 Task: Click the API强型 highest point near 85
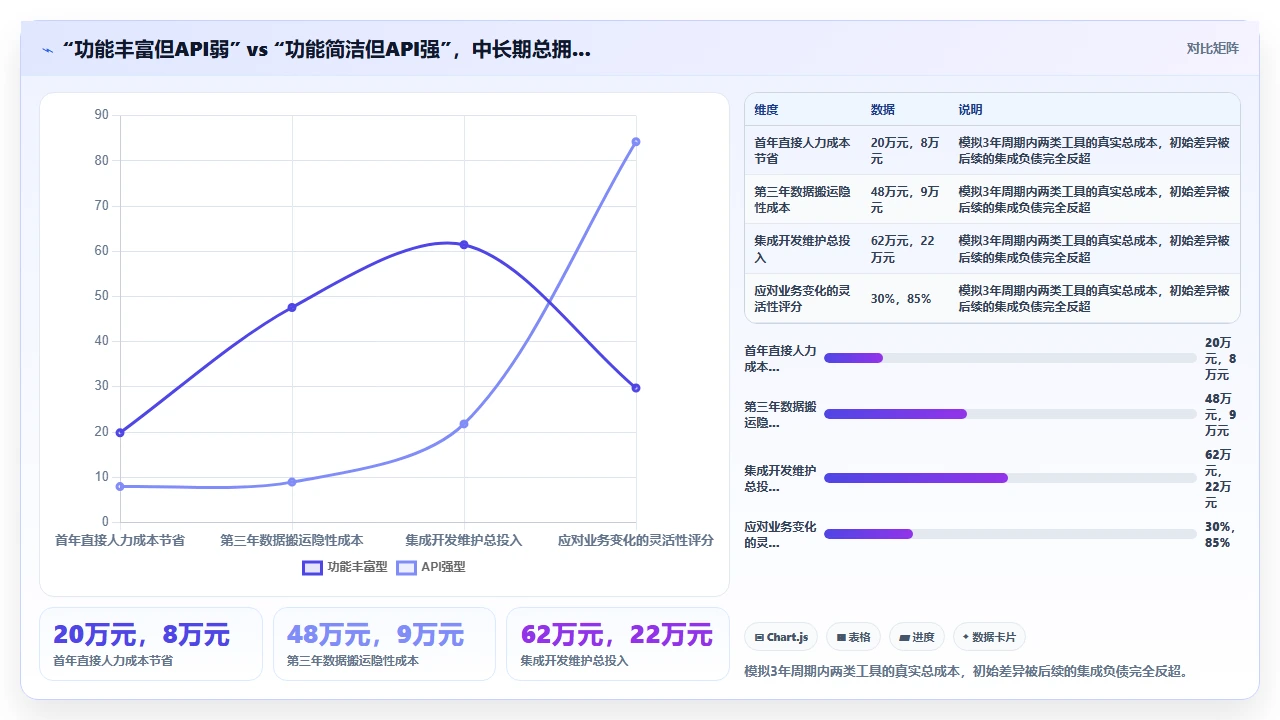pyautogui.click(x=636, y=141)
